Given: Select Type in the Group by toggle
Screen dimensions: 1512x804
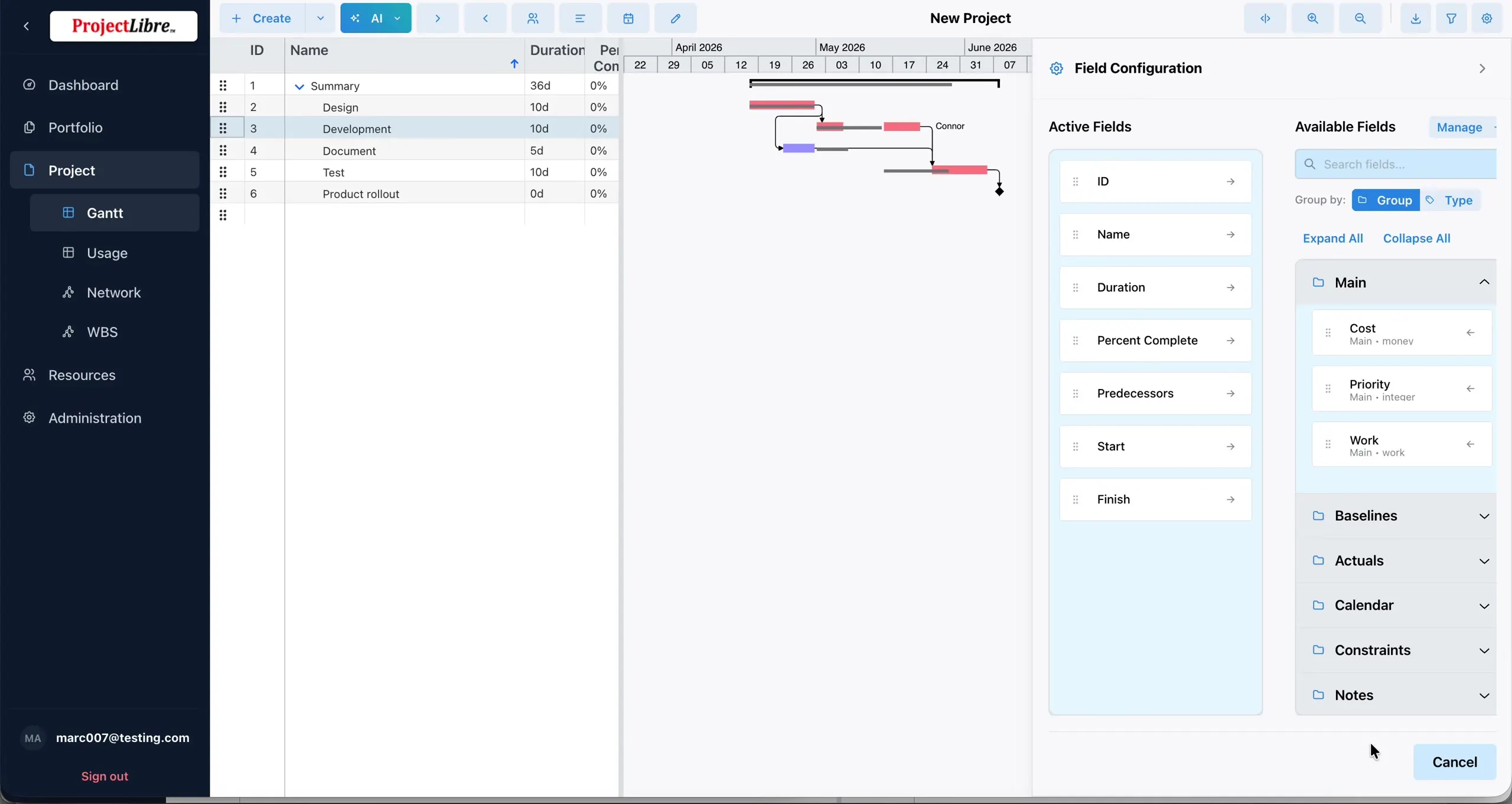Looking at the screenshot, I should click(x=1450, y=200).
